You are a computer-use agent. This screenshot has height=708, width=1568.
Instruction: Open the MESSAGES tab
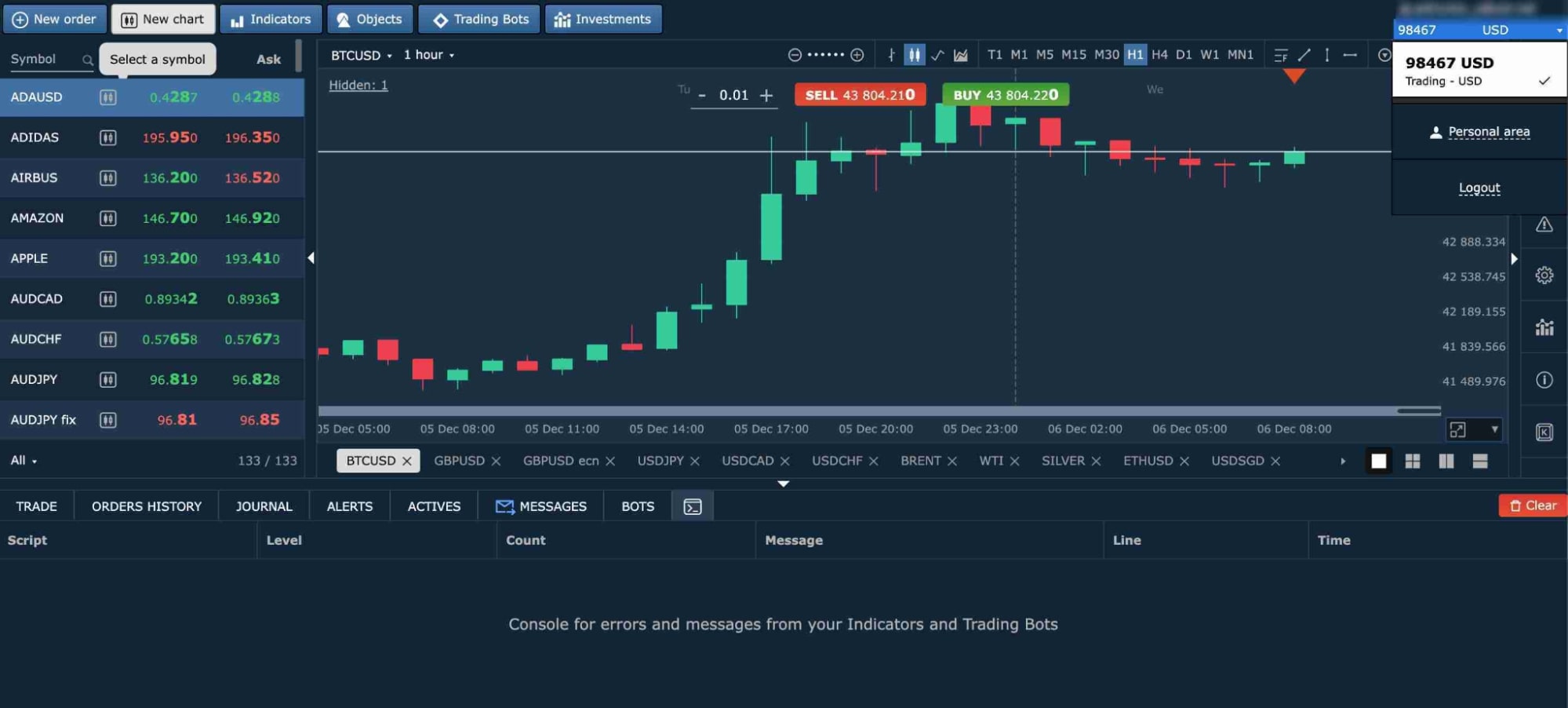541,506
